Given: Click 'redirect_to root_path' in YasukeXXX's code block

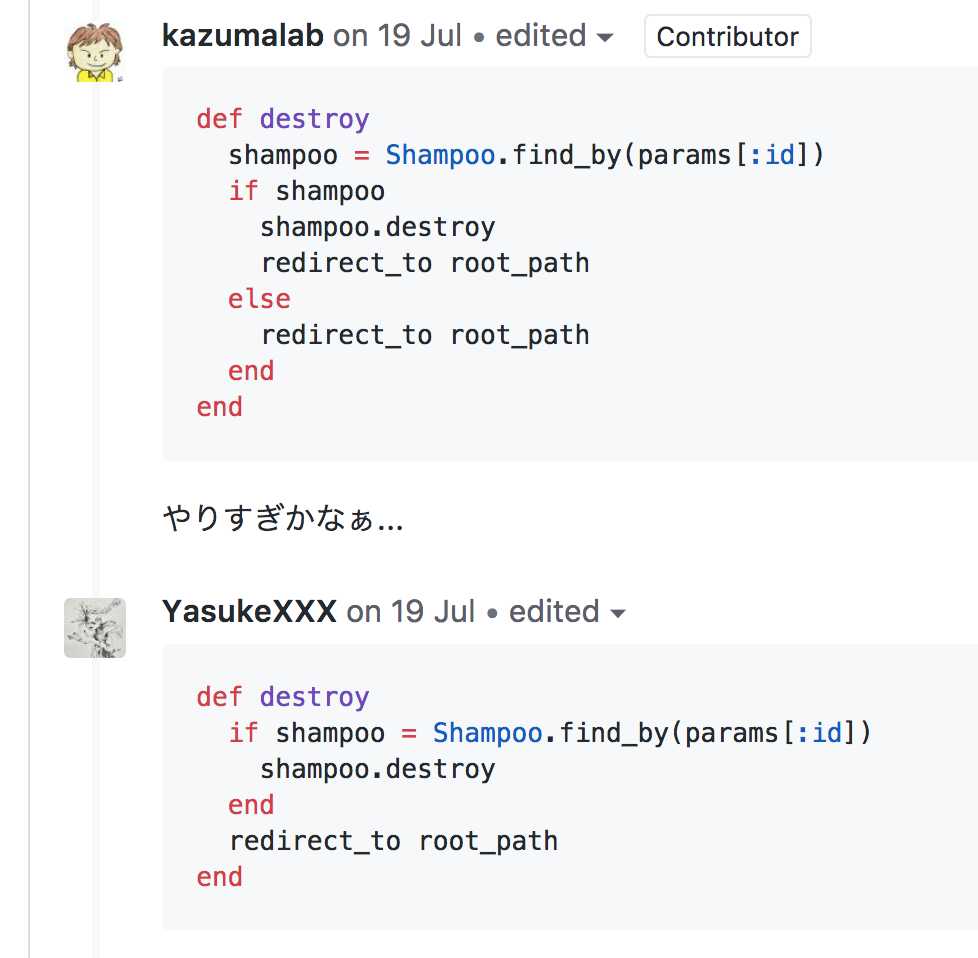Looking at the screenshot, I should pyautogui.click(x=393, y=841).
